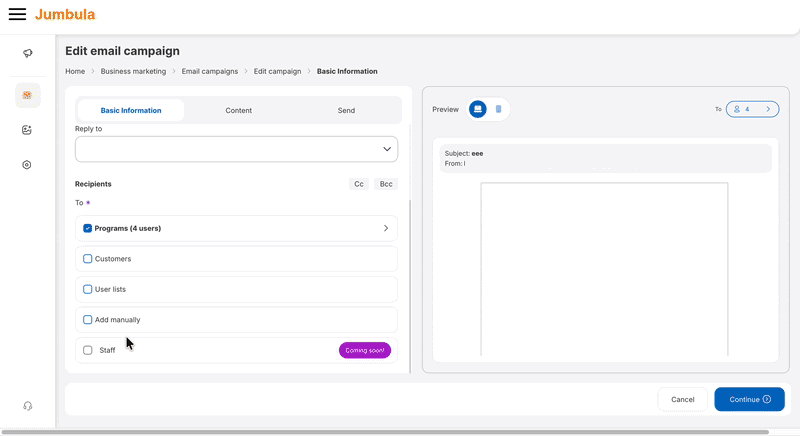Image resolution: width=800 pixels, height=436 pixels.
Task: Click the megaphone icon in the sidebar
Action: 28,53
